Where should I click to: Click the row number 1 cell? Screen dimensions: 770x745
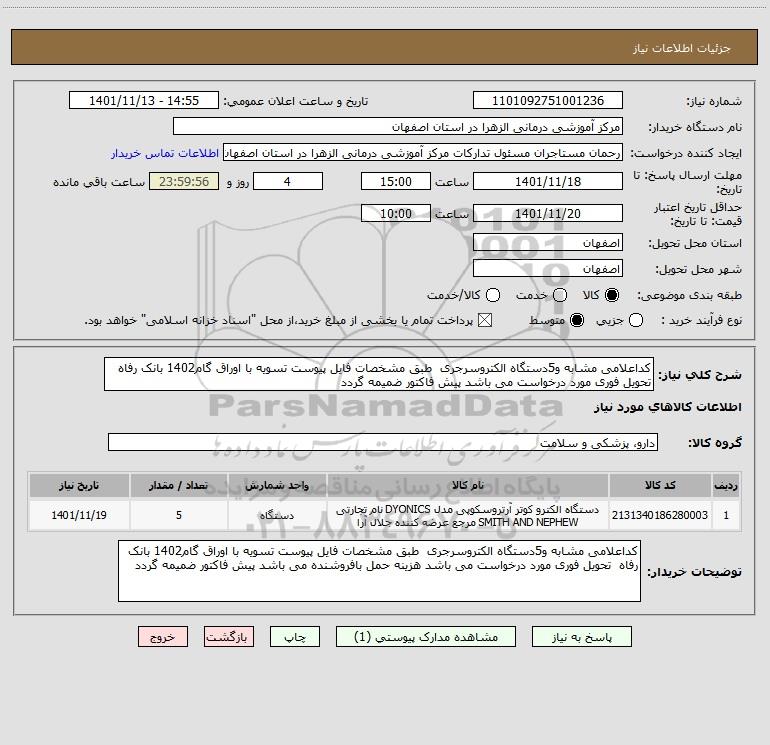coord(726,515)
